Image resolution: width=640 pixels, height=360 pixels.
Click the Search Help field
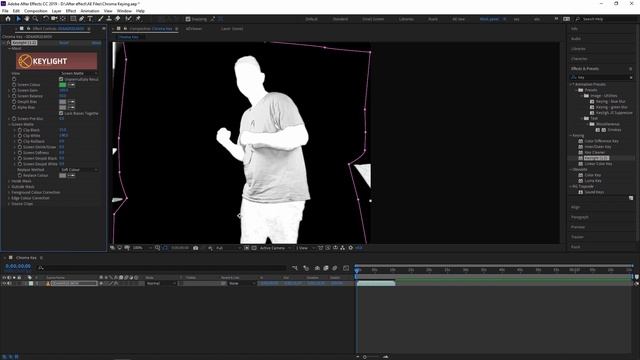[x=606, y=19]
